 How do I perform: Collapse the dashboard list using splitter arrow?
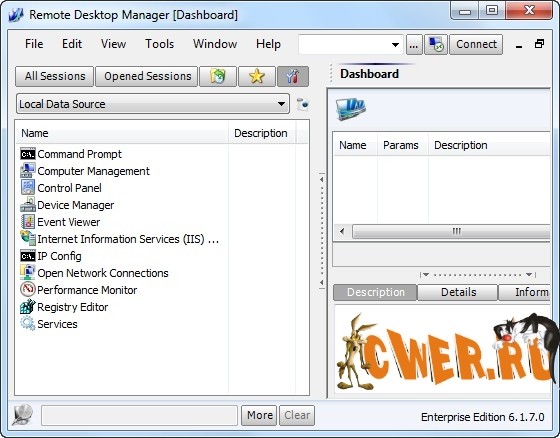click(x=426, y=274)
